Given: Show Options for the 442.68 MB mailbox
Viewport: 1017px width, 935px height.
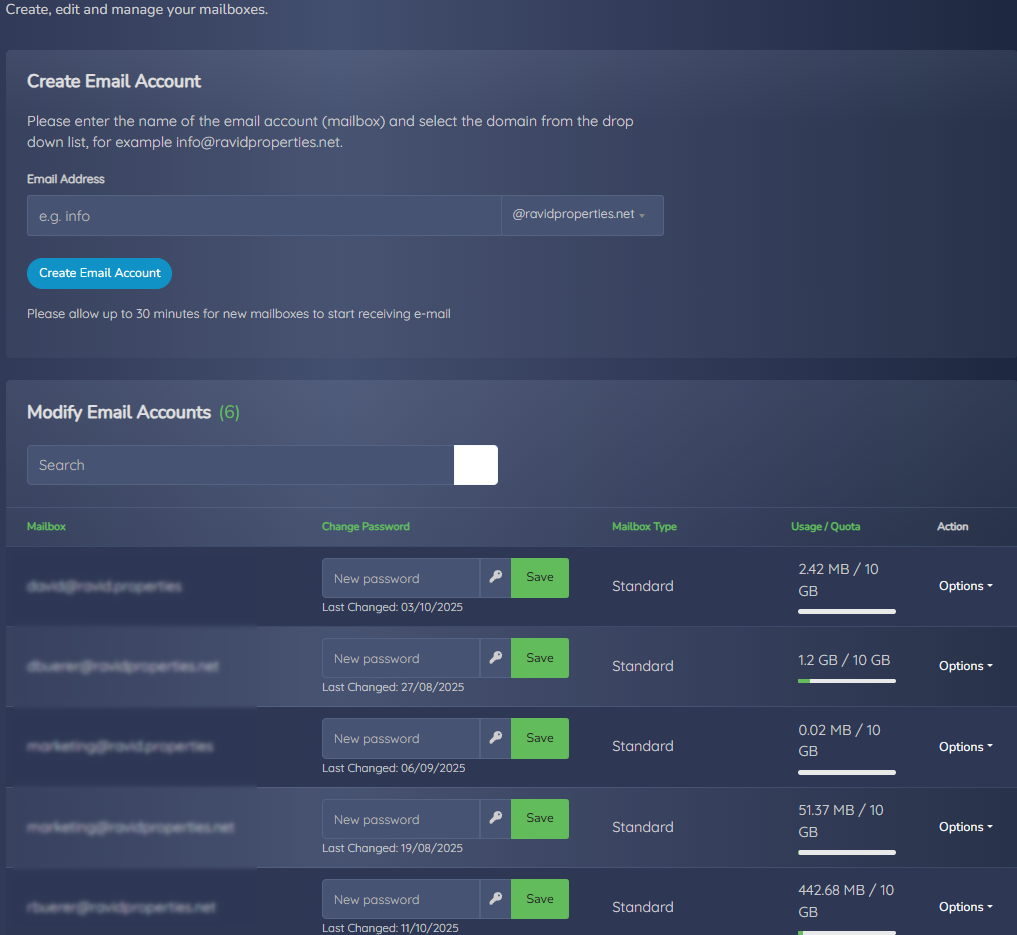Looking at the screenshot, I should [965, 907].
